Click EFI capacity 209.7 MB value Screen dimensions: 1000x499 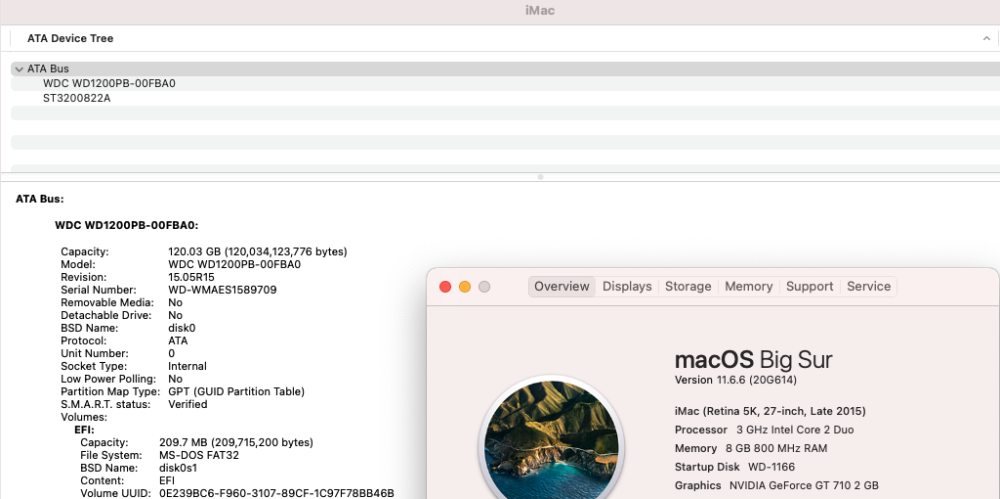click(x=236, y=443)
